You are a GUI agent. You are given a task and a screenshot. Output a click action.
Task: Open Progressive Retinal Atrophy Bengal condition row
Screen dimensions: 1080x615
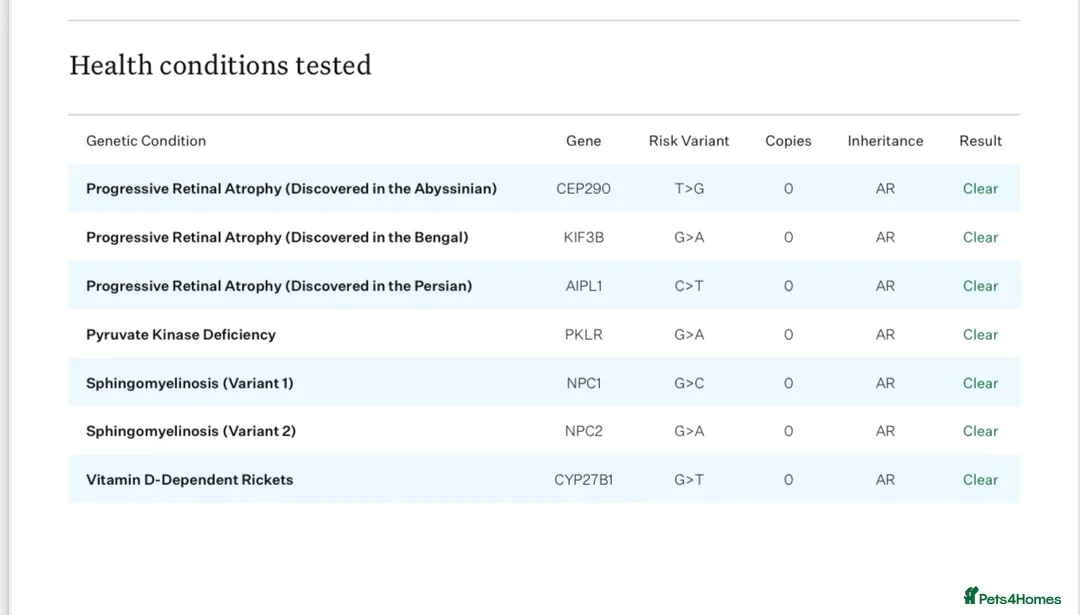tap(277, 238)
